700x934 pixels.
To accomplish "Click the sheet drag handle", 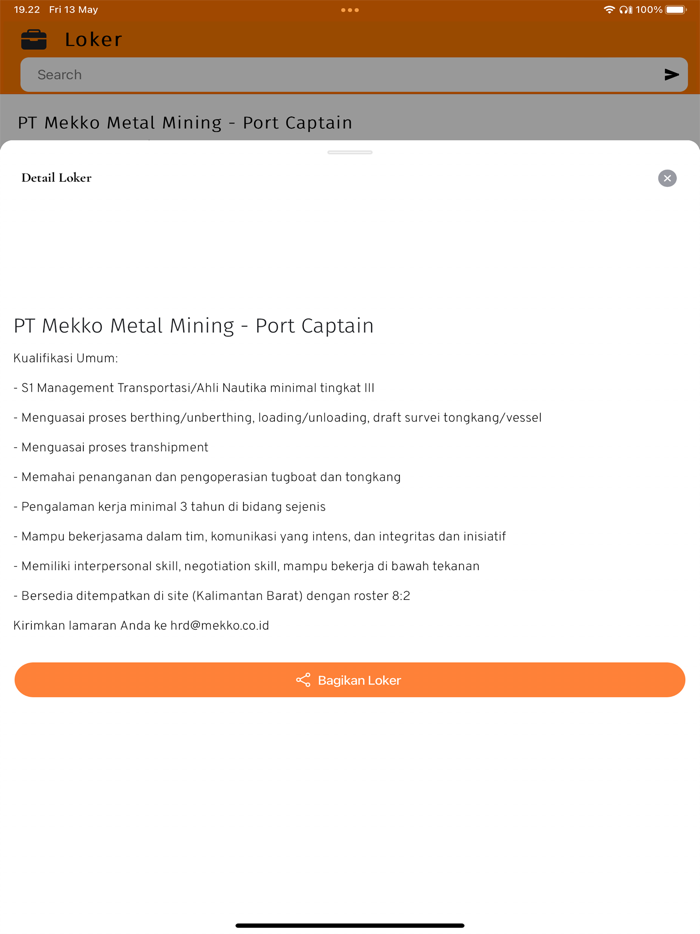I will coord(350,152).
